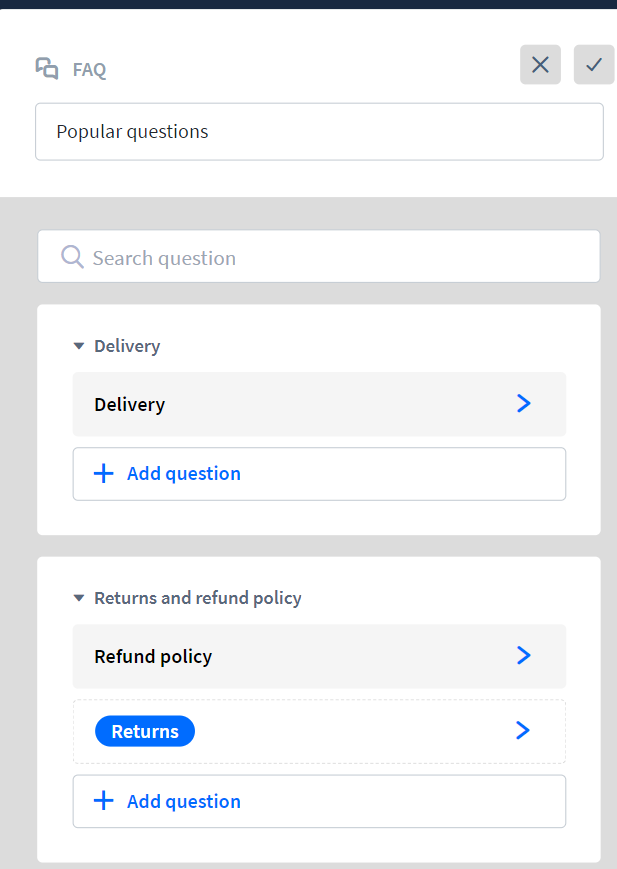The width and height of the screenshot is (617, 869).
Task: Select the Returns and refund policy header
Action: pos(197,597)
